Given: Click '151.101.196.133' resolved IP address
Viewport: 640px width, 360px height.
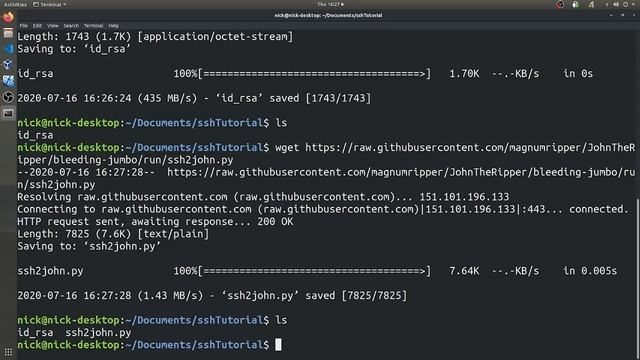Looking at the screenshot, I should [x=464, y=197].
